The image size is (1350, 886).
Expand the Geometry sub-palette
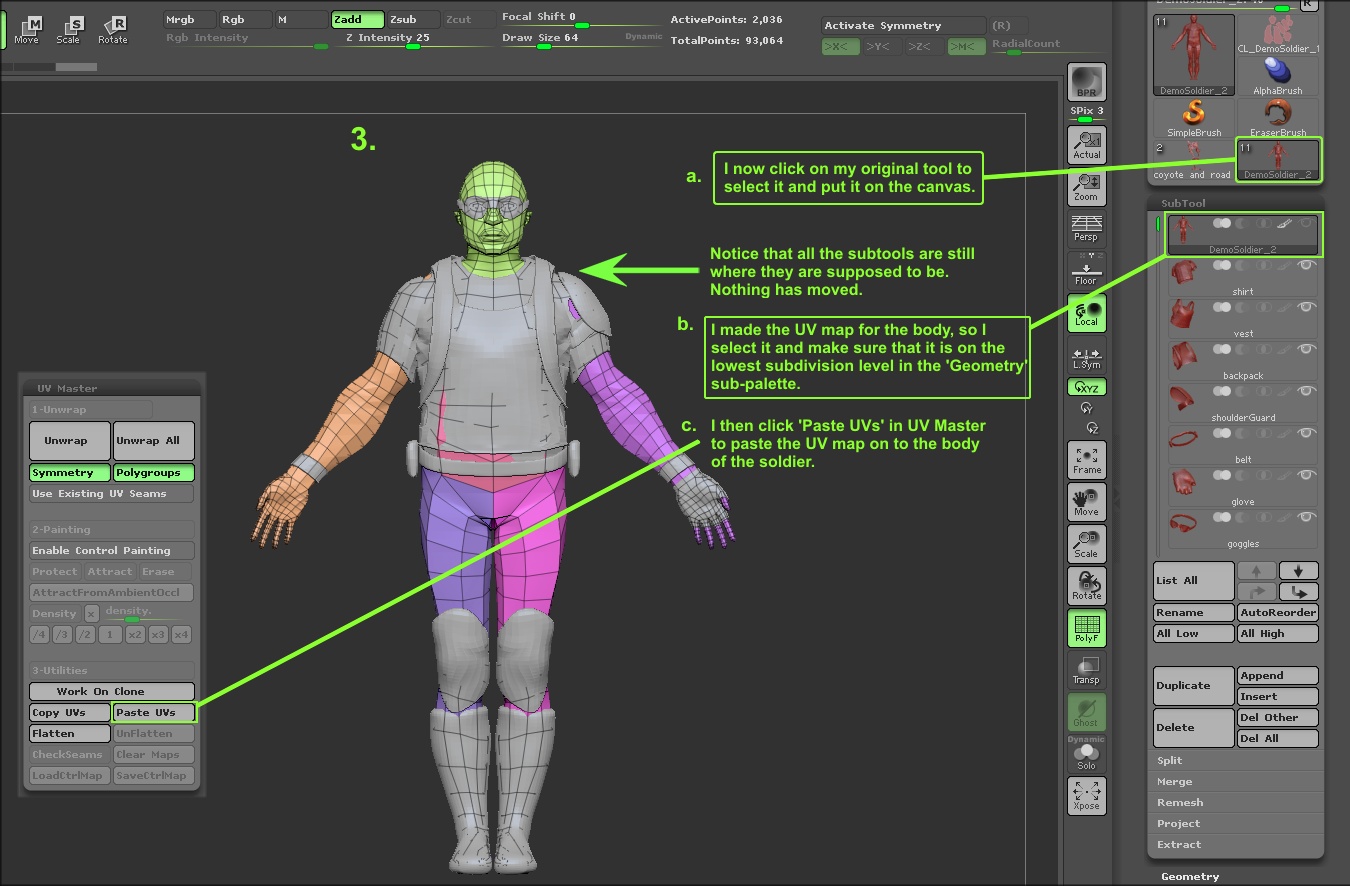[1189, 877]
